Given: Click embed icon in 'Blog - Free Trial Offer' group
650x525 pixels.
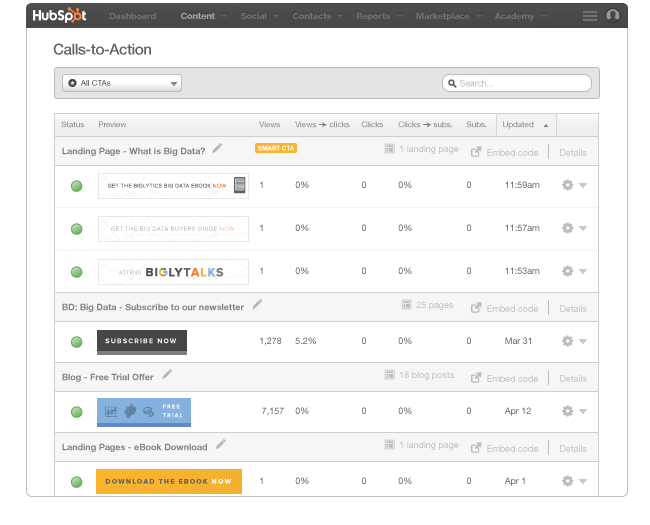Looking at the screenshot, I should pos(476,378).
